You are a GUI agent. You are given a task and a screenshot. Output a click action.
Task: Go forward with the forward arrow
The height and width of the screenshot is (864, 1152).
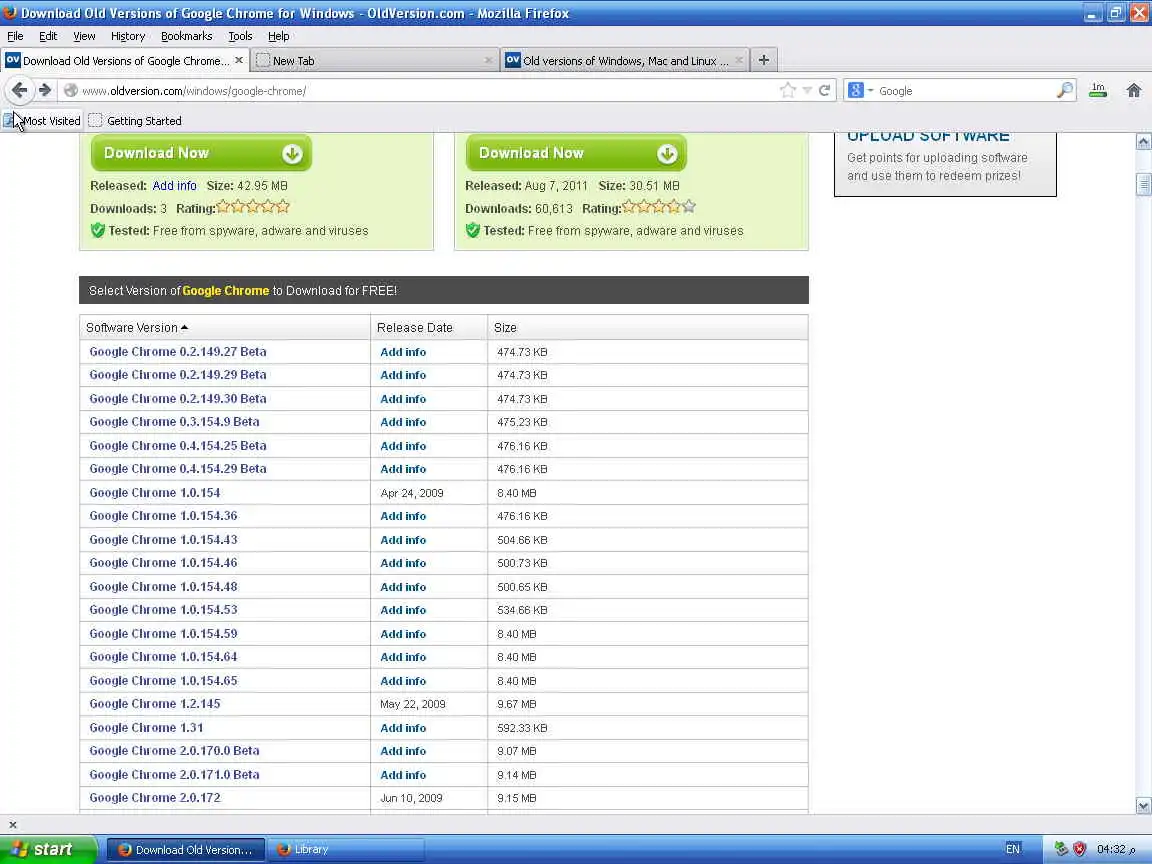point(45,90)
